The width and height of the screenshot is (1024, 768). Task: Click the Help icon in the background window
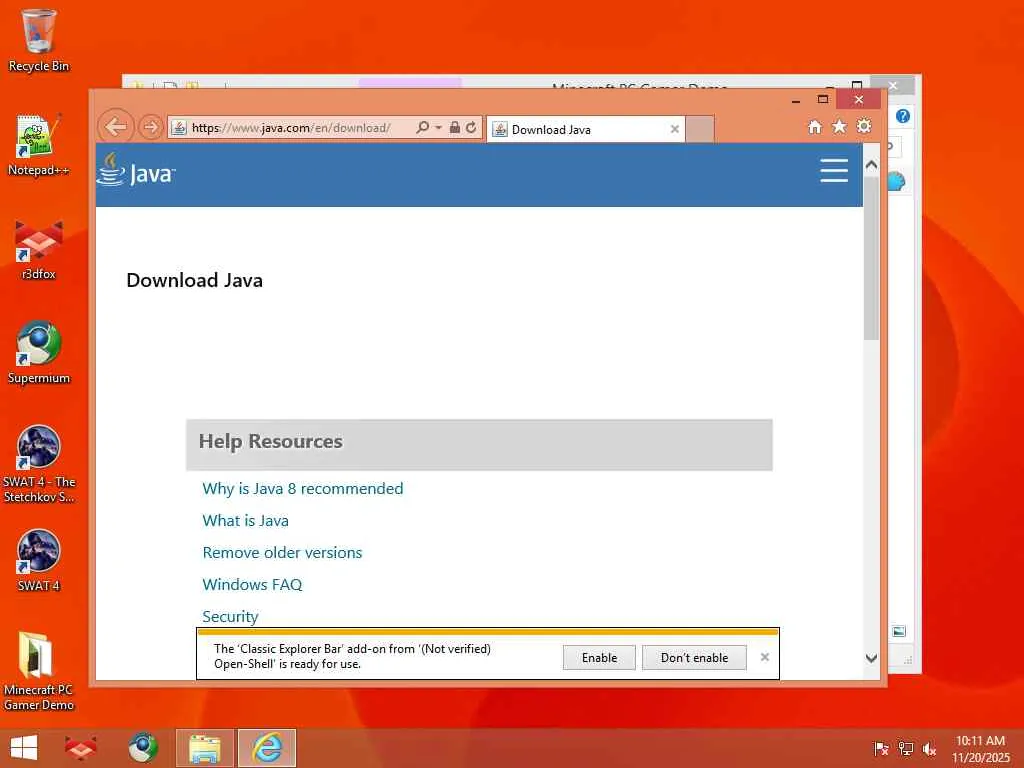point(903,116)
